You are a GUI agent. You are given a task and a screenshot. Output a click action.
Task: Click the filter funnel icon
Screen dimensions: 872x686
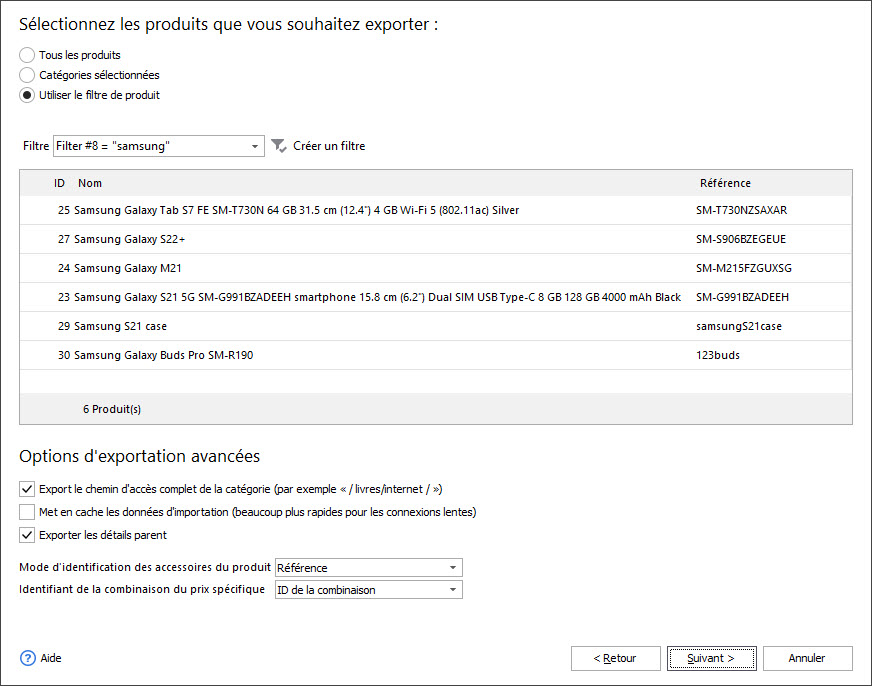[x=279, y=146]
